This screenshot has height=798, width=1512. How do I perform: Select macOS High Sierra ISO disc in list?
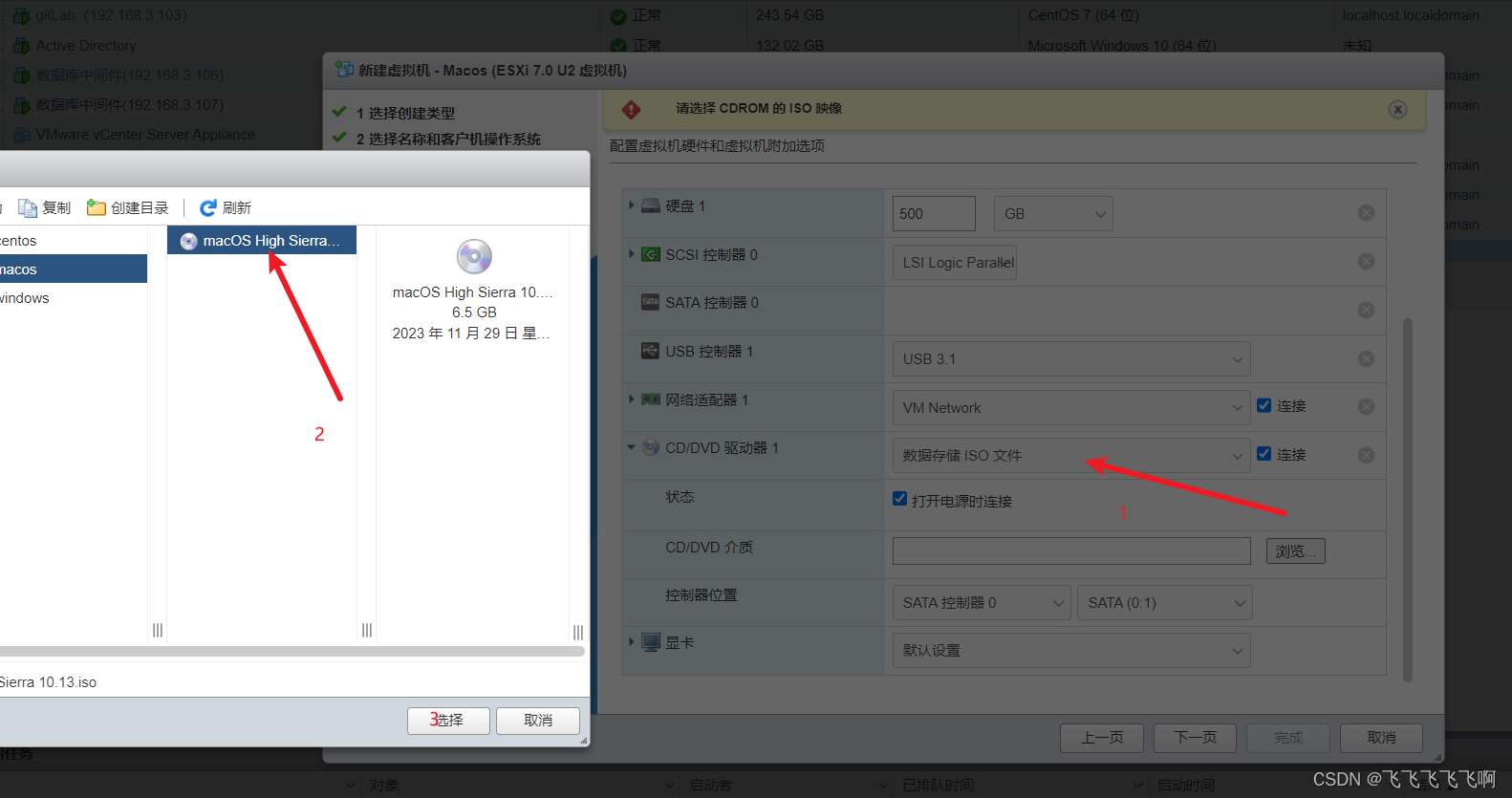click(262, 241)
